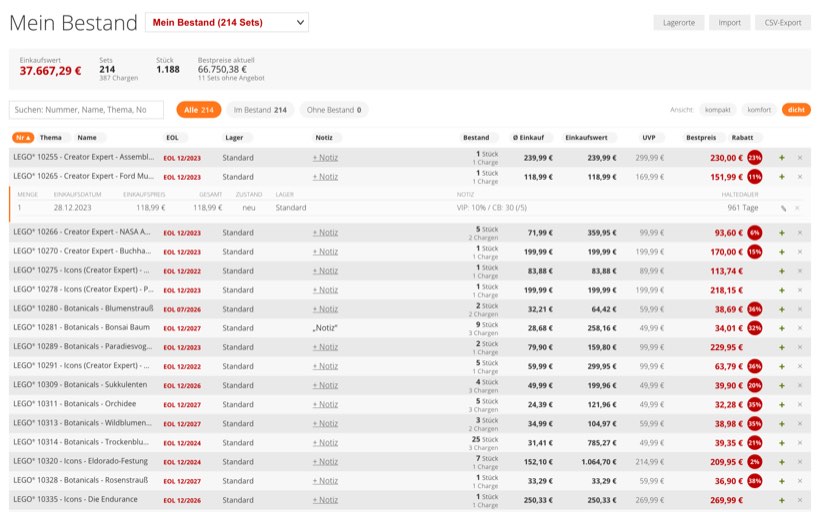This screenshot has height=512, width=820.
Task: Open the Mein Bestand (214 Sets) dropdown
Action: pyautogui.click(x=226, y=22)
